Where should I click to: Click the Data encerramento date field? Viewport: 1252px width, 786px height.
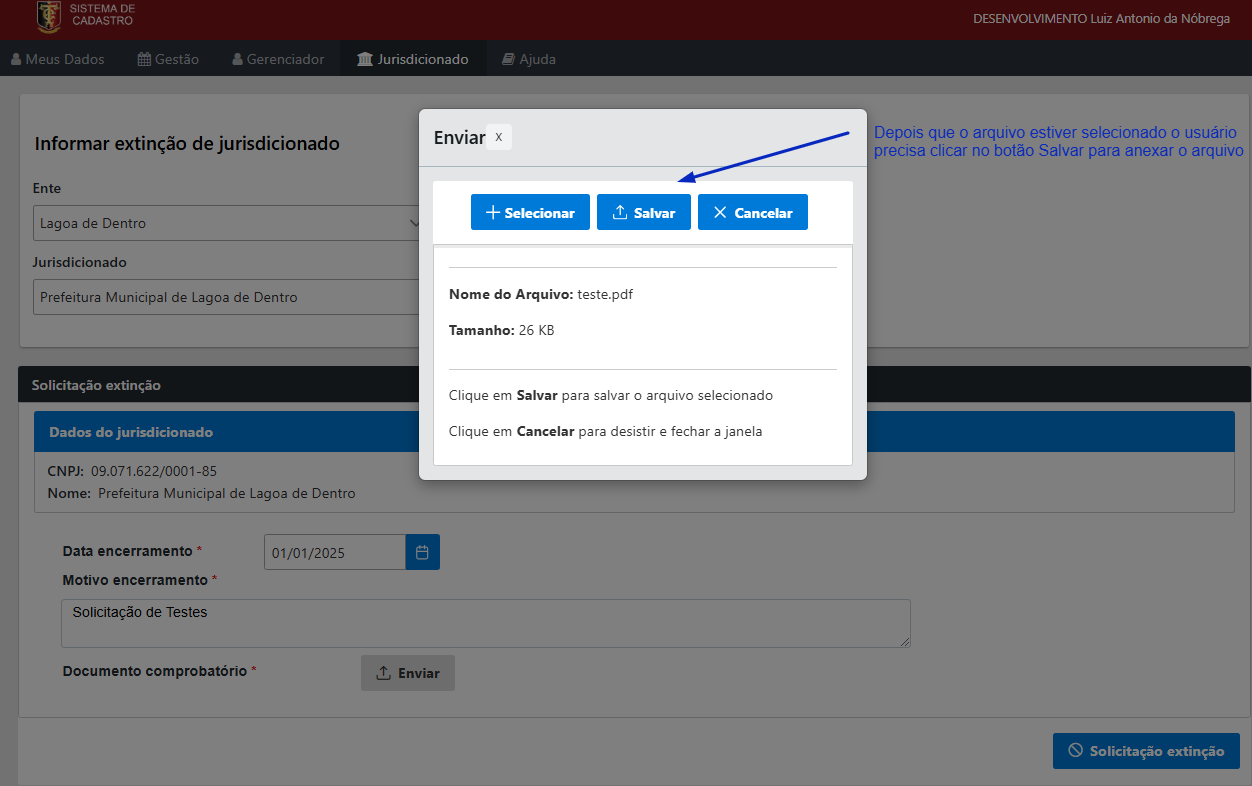(335, 552)
